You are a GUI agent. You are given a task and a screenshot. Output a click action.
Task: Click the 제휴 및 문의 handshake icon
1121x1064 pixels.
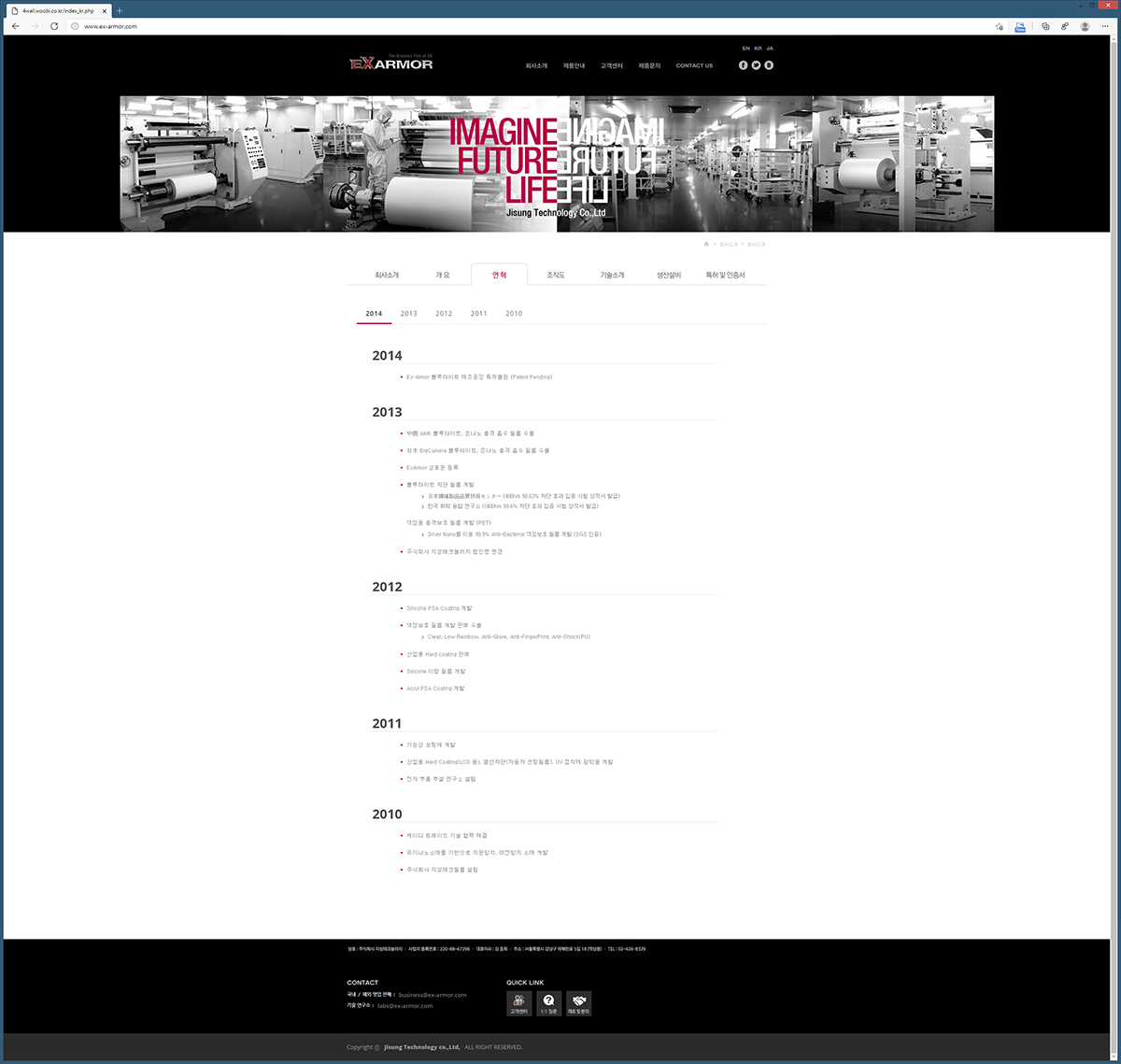(578, 1003)
